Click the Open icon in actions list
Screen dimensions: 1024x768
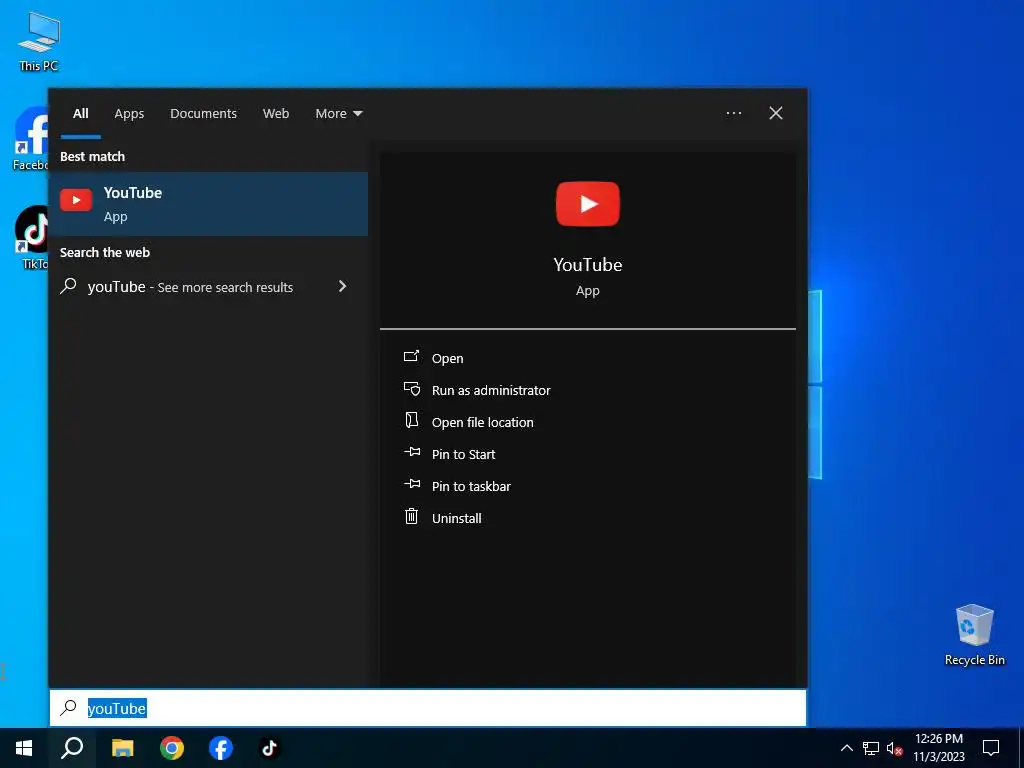pyautogui.click(x=411, y=357)
